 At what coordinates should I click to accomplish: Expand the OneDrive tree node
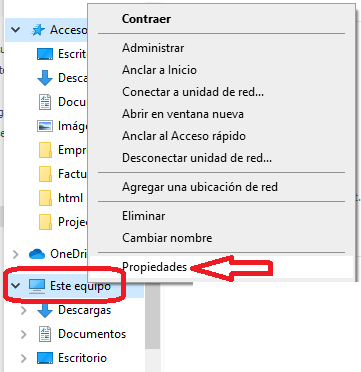(x=15, y=254)
